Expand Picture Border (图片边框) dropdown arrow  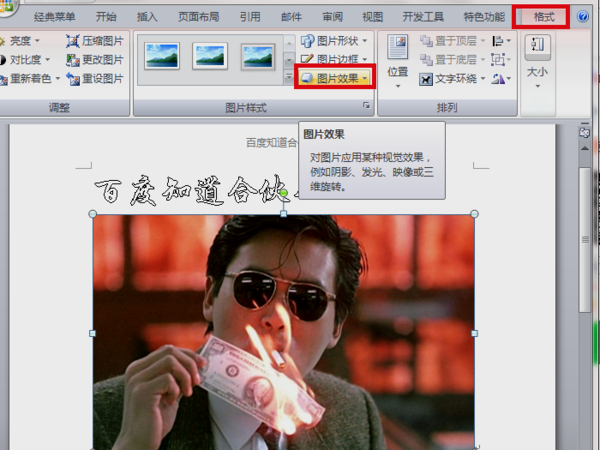click(x=364, y=59)
